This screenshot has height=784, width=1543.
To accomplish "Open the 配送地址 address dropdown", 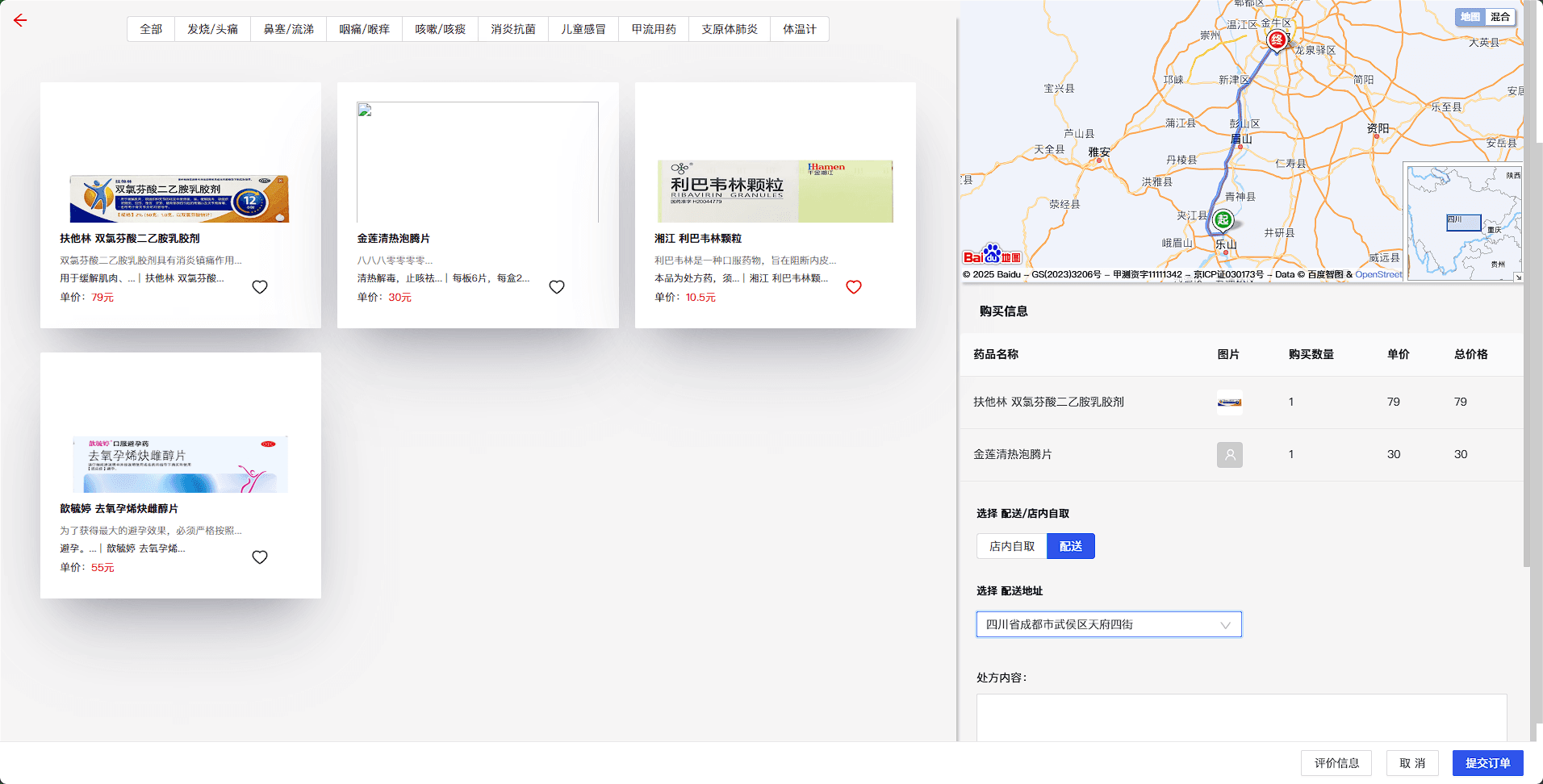I will (x=1109, y=624).
